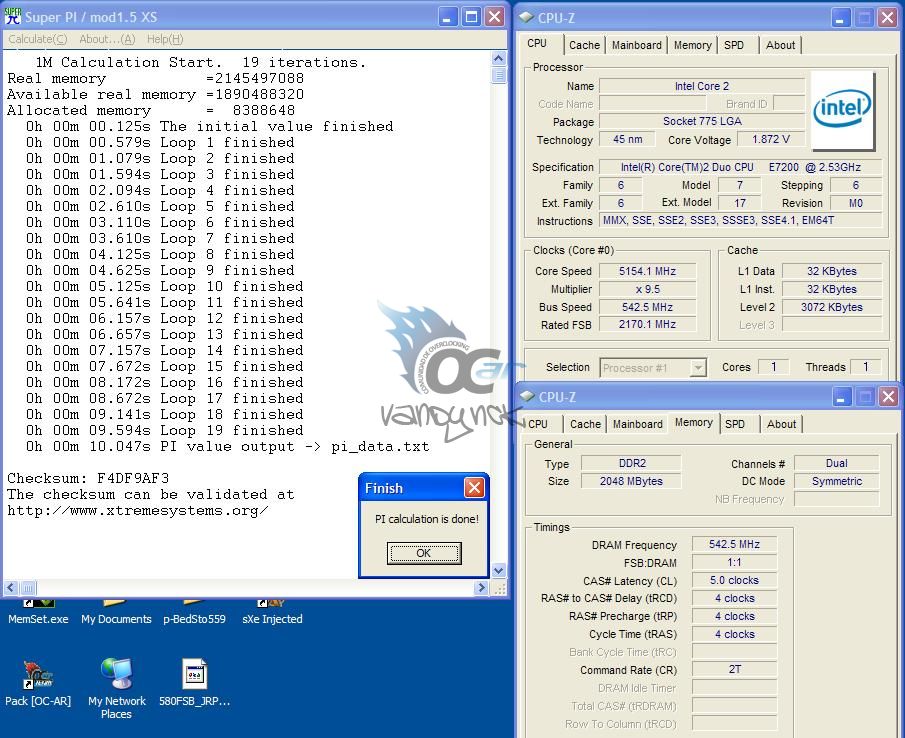
Task: Minimize the Super PI window
Action: (447, 17)
